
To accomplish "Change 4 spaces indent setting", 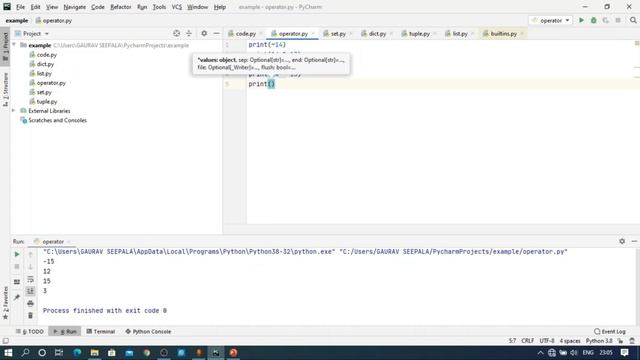I will pyautogui.click(x=570, y=341).
